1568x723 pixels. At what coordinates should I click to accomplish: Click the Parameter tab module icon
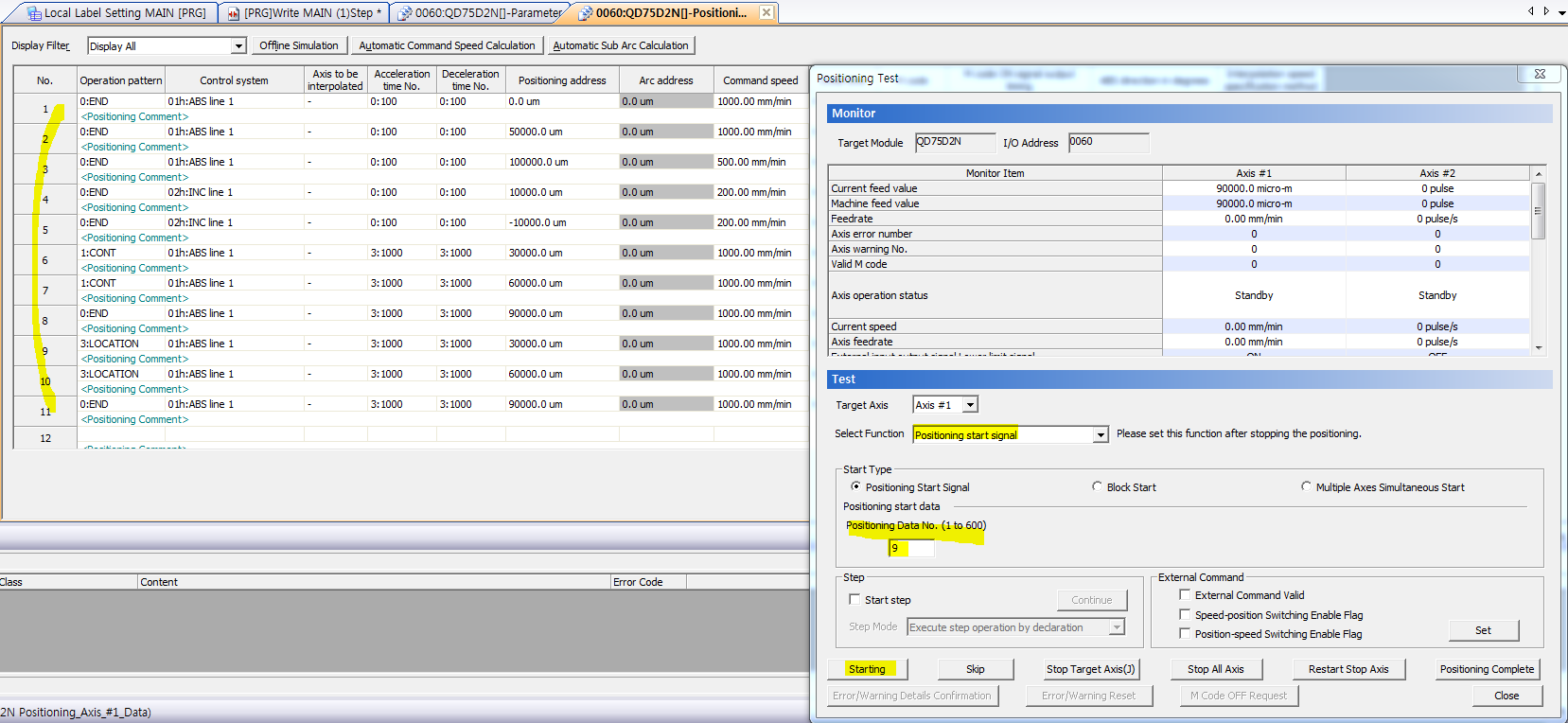tap(404, 13)
